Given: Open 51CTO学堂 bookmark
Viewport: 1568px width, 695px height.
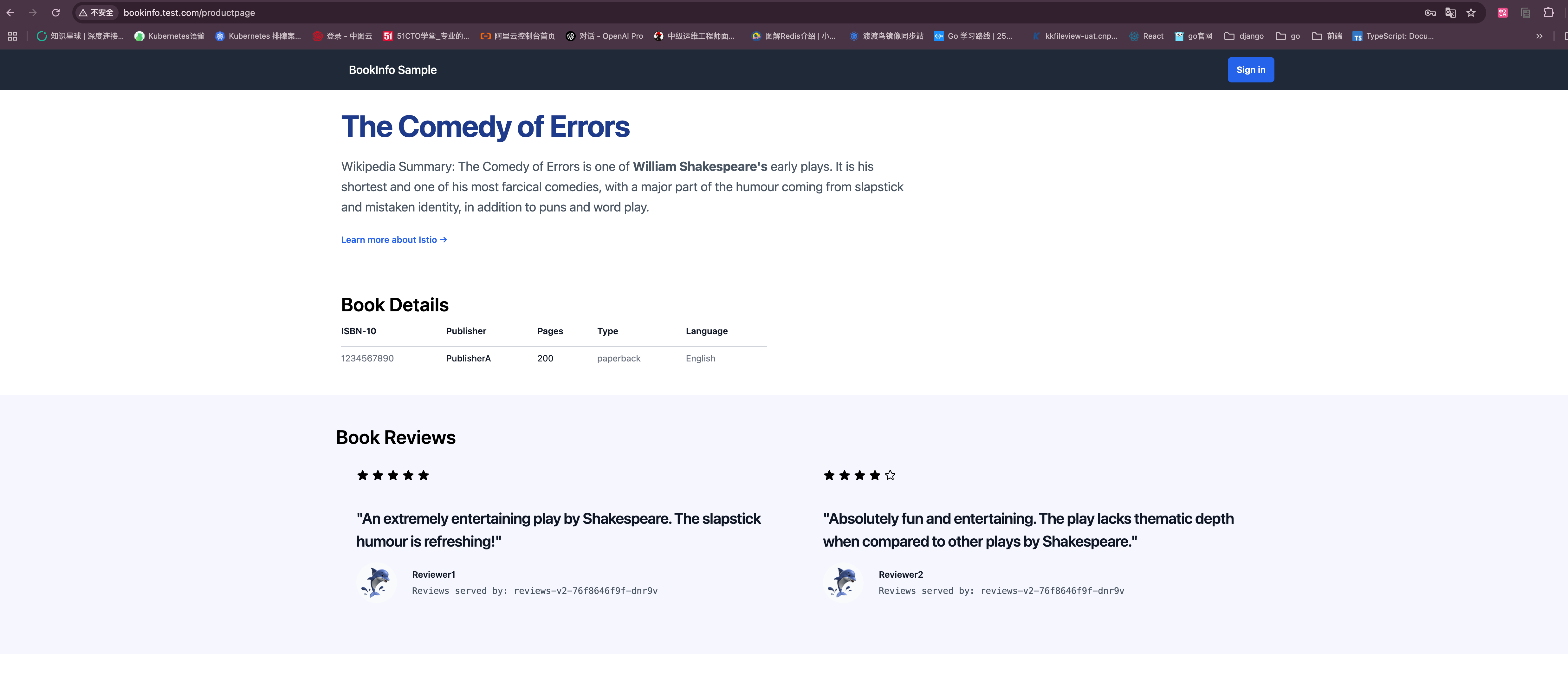Looking at the screenshot, I should tap(426, 36).
